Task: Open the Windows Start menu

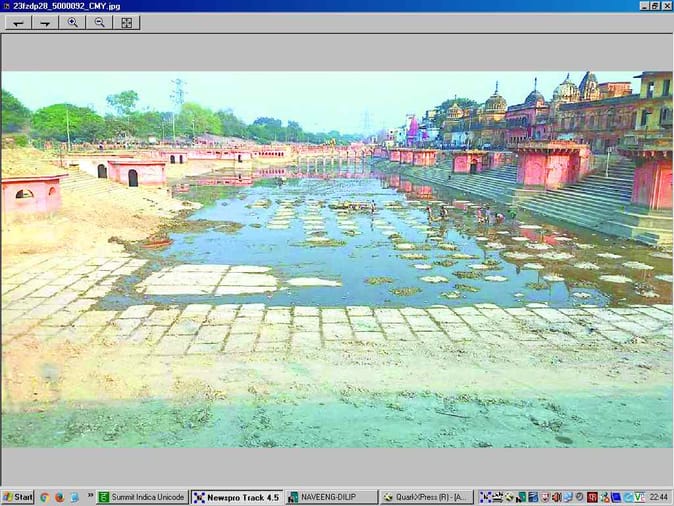Action: click(17, 497)
